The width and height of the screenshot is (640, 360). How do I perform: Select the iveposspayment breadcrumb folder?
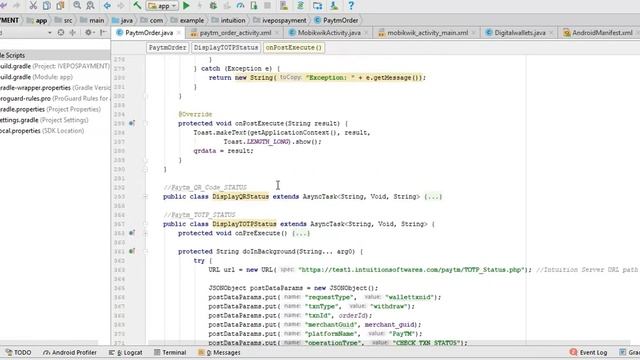(280, 20)
